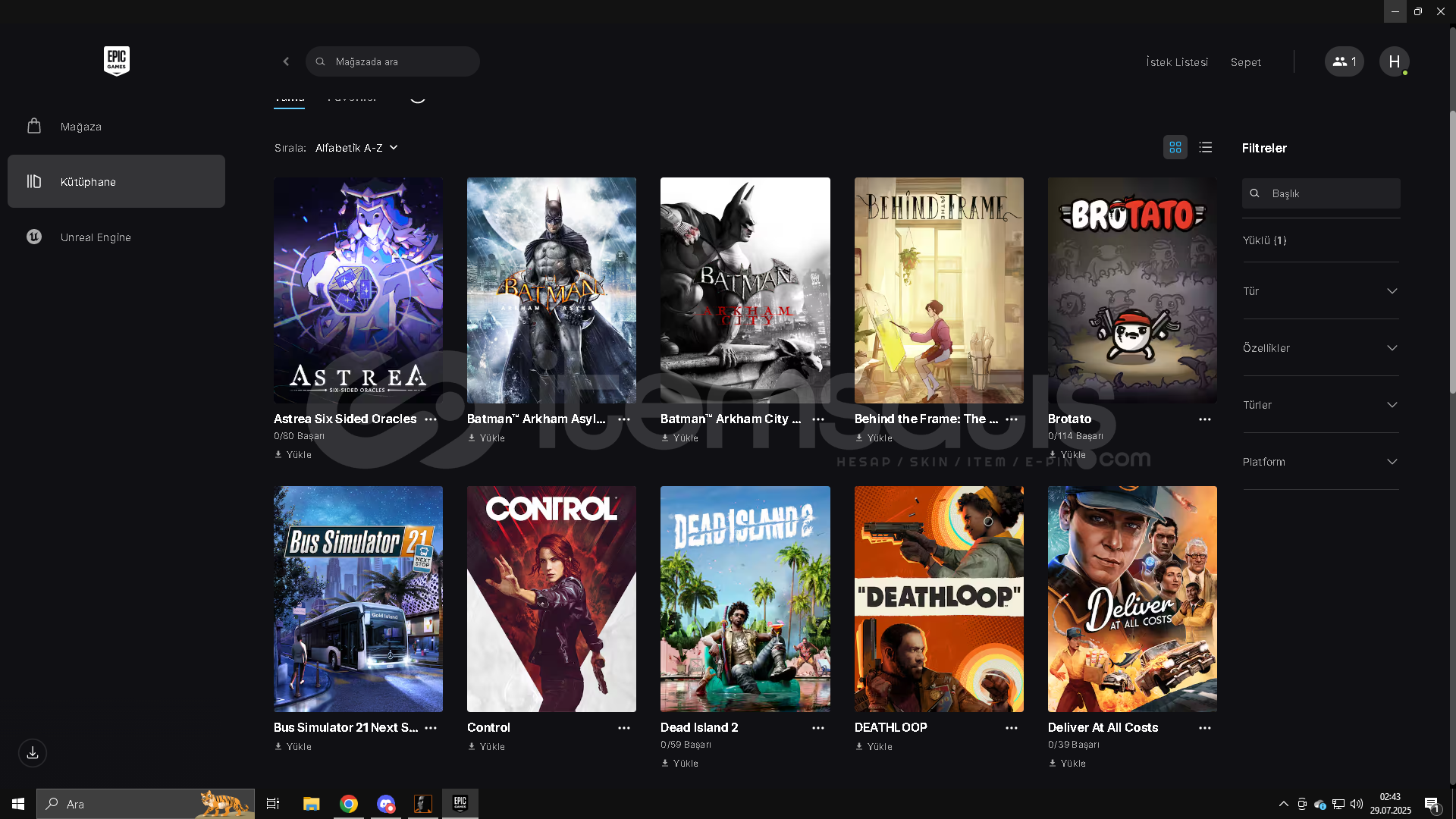
Task: Open Sepet cart
Action: click(1245, 62)
